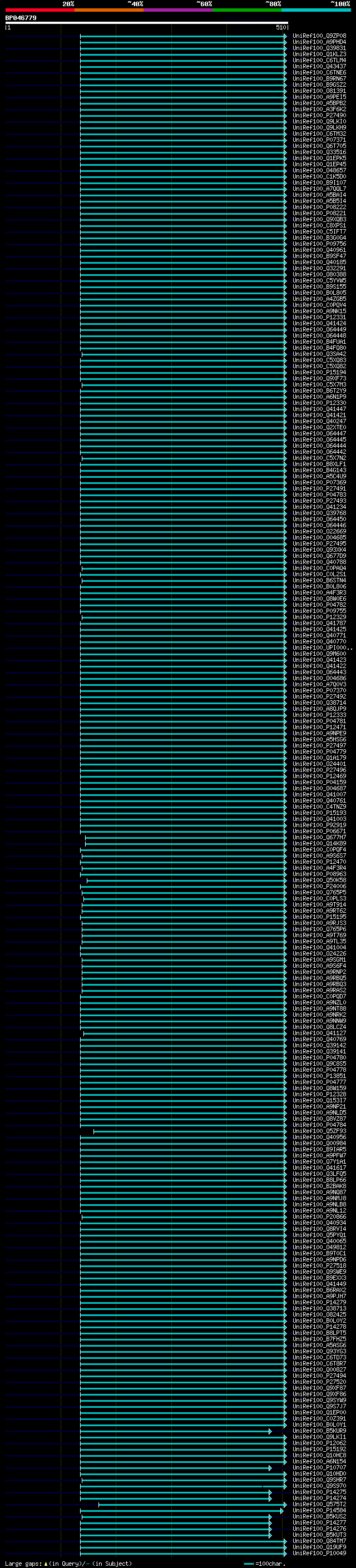Click the orange ~40% identity legend segment

(109, 10)
